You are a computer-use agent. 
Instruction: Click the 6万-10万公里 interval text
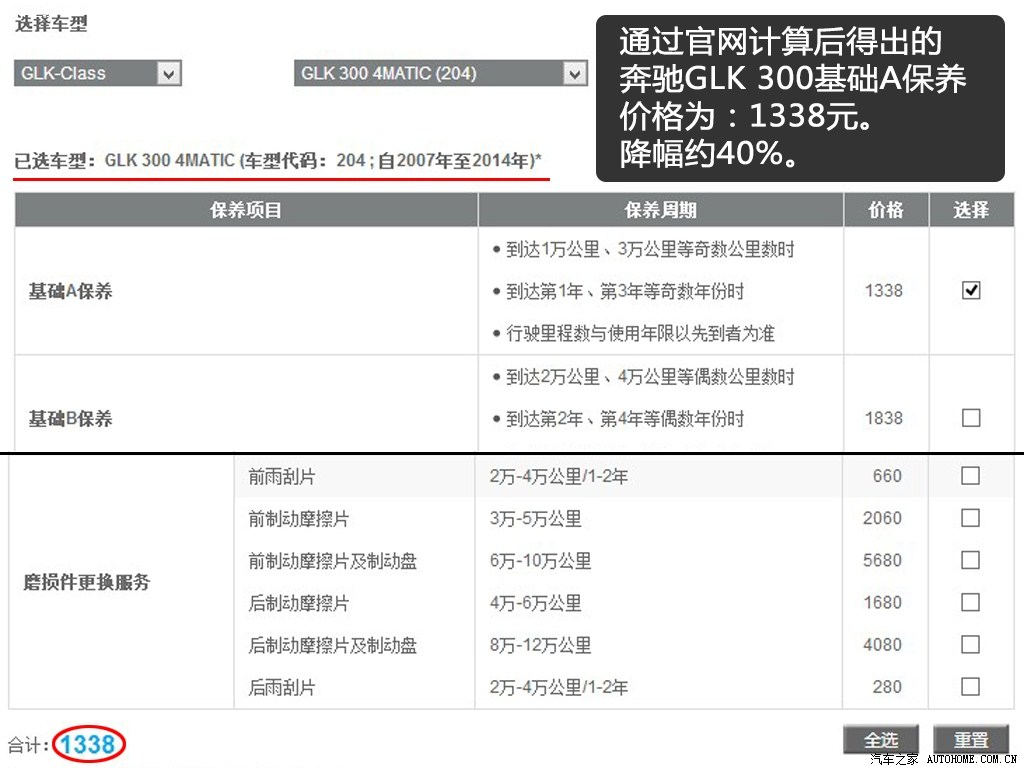coord(541,561)
